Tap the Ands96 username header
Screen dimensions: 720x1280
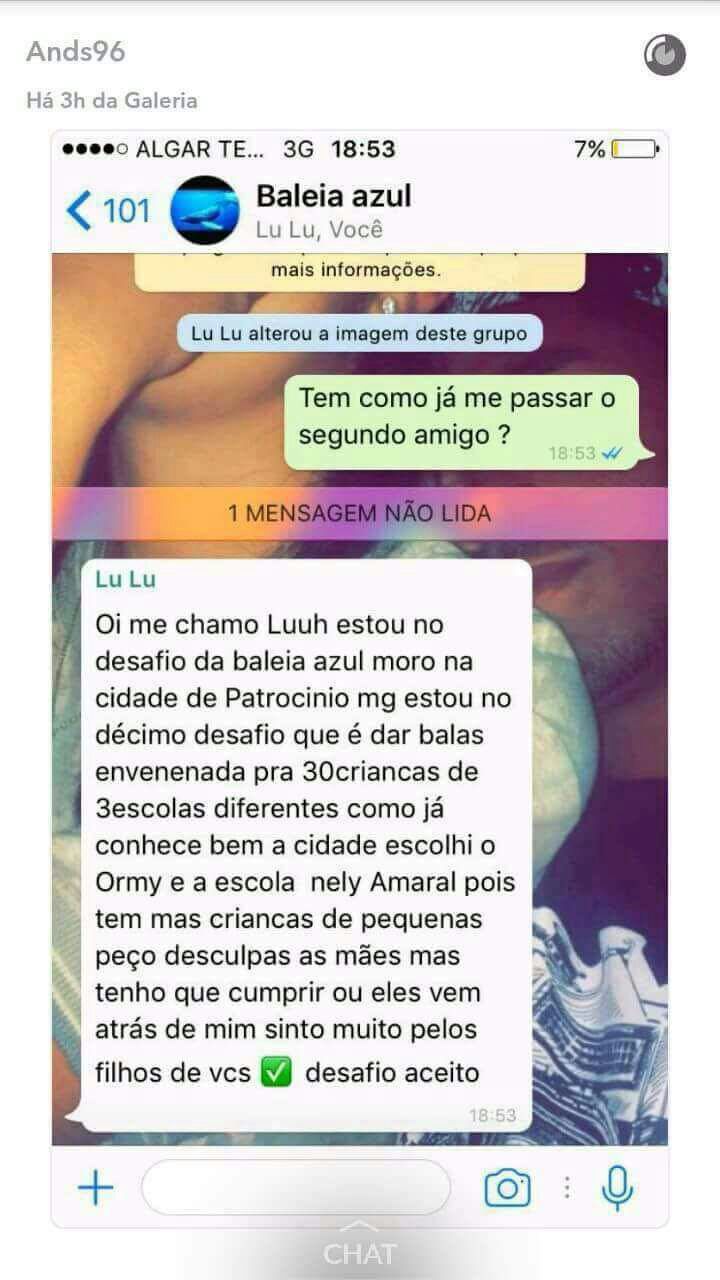76,52
